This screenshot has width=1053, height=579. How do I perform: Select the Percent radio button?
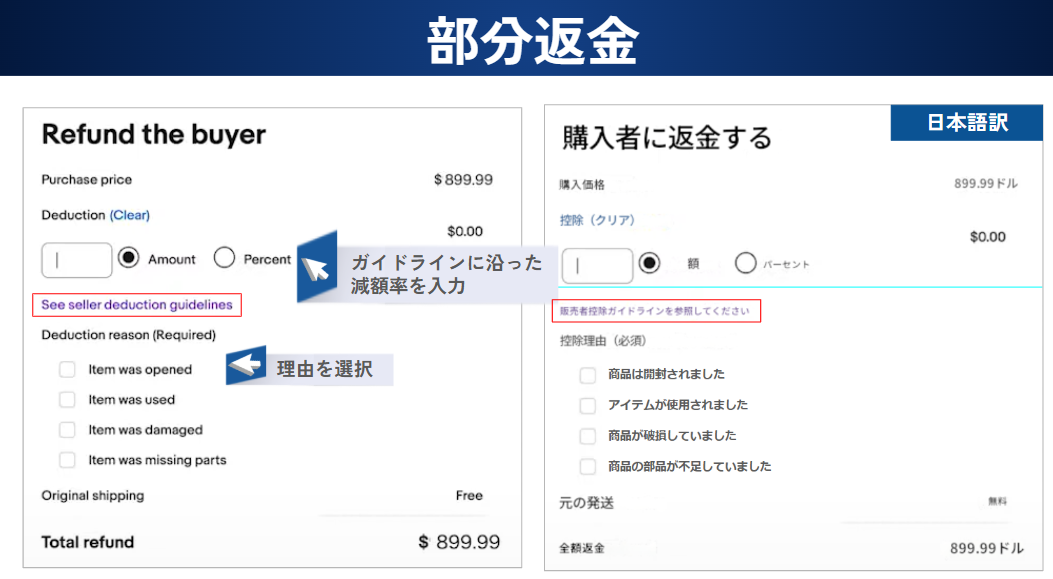pos(225,258)
